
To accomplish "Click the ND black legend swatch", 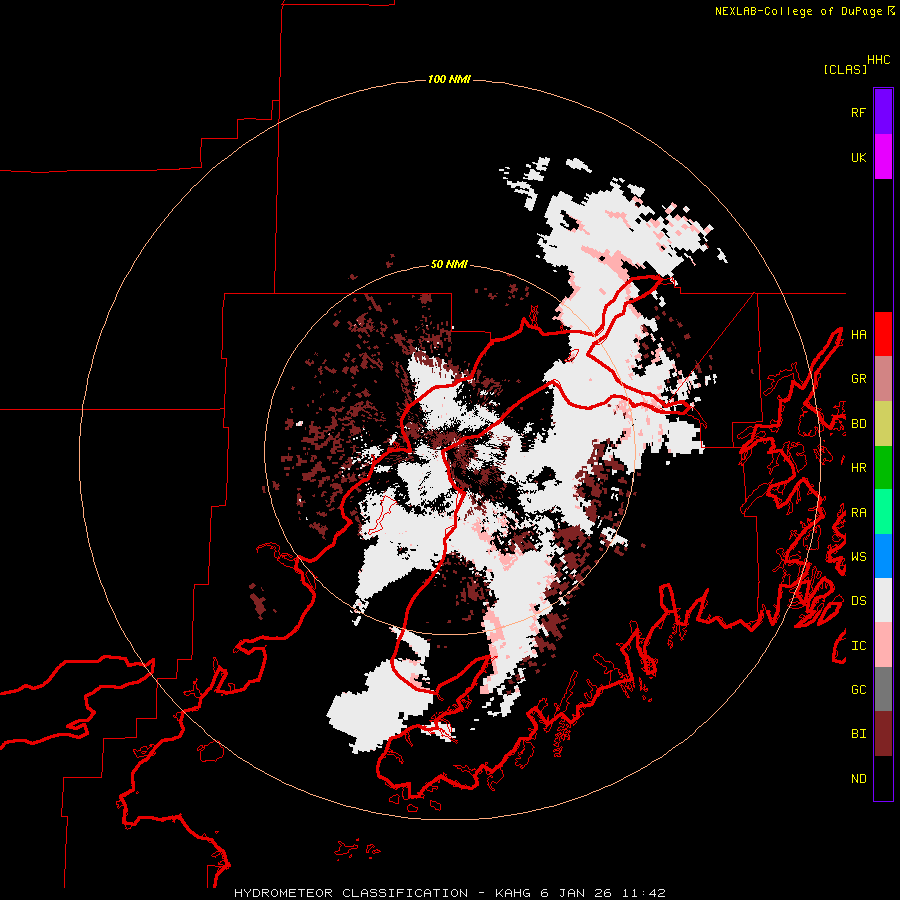I will pos(883,778).
